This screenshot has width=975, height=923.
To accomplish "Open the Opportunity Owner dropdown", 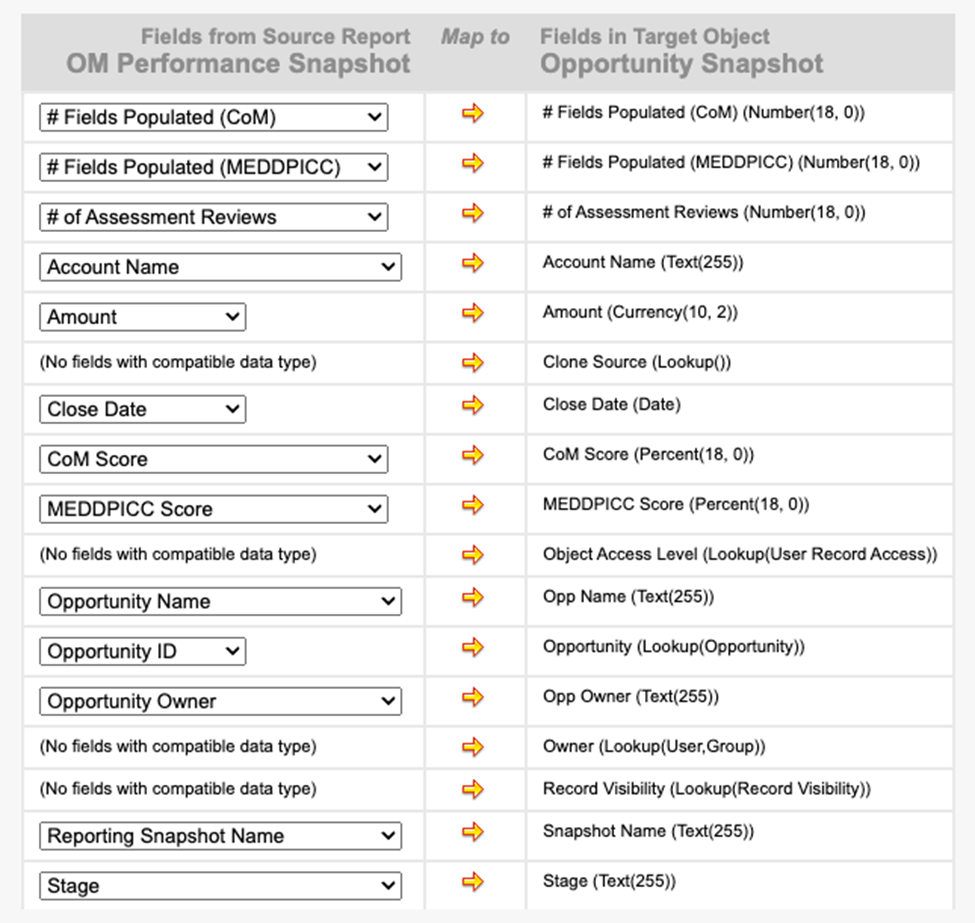I will coord(220,702).
